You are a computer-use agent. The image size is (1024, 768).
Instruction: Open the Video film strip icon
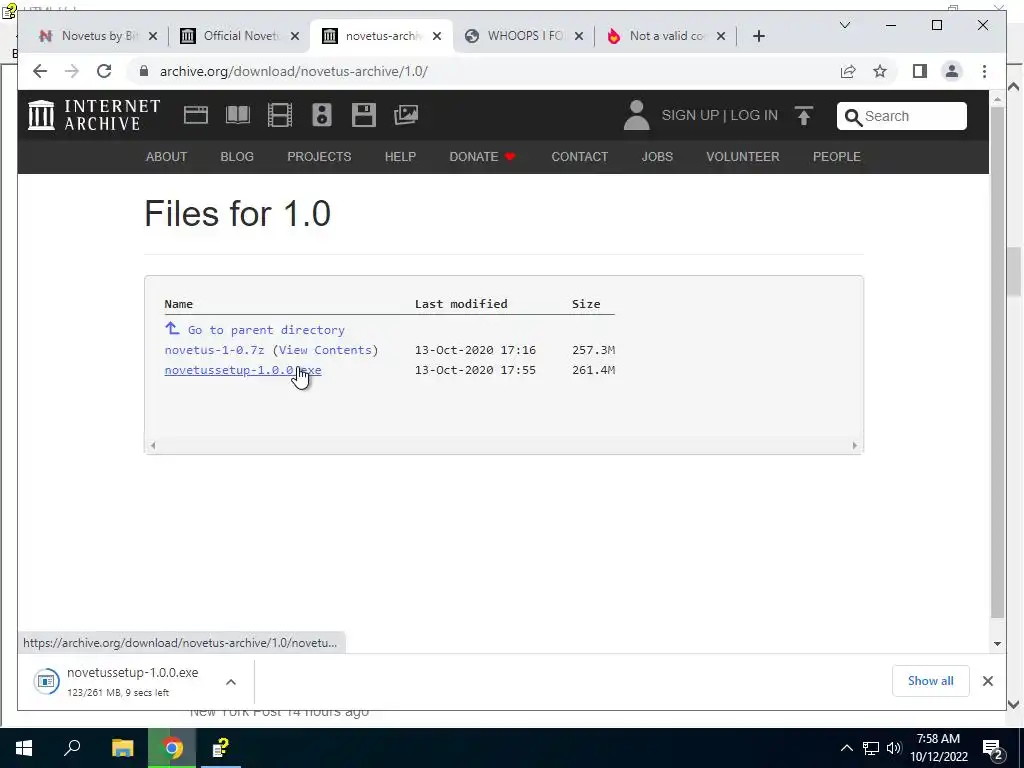coord(280,115)
